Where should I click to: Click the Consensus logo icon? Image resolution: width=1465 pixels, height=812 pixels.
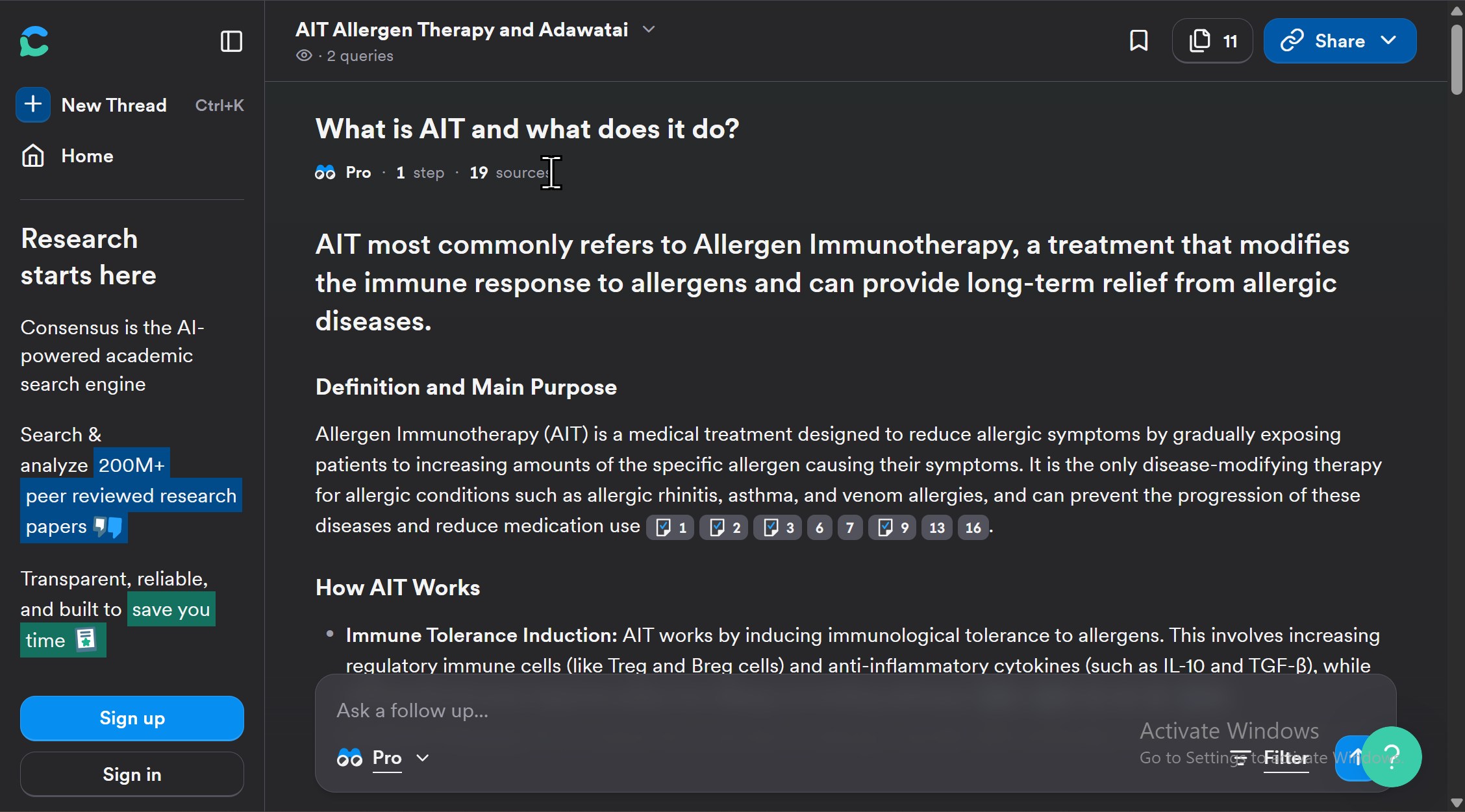(34, 42)
